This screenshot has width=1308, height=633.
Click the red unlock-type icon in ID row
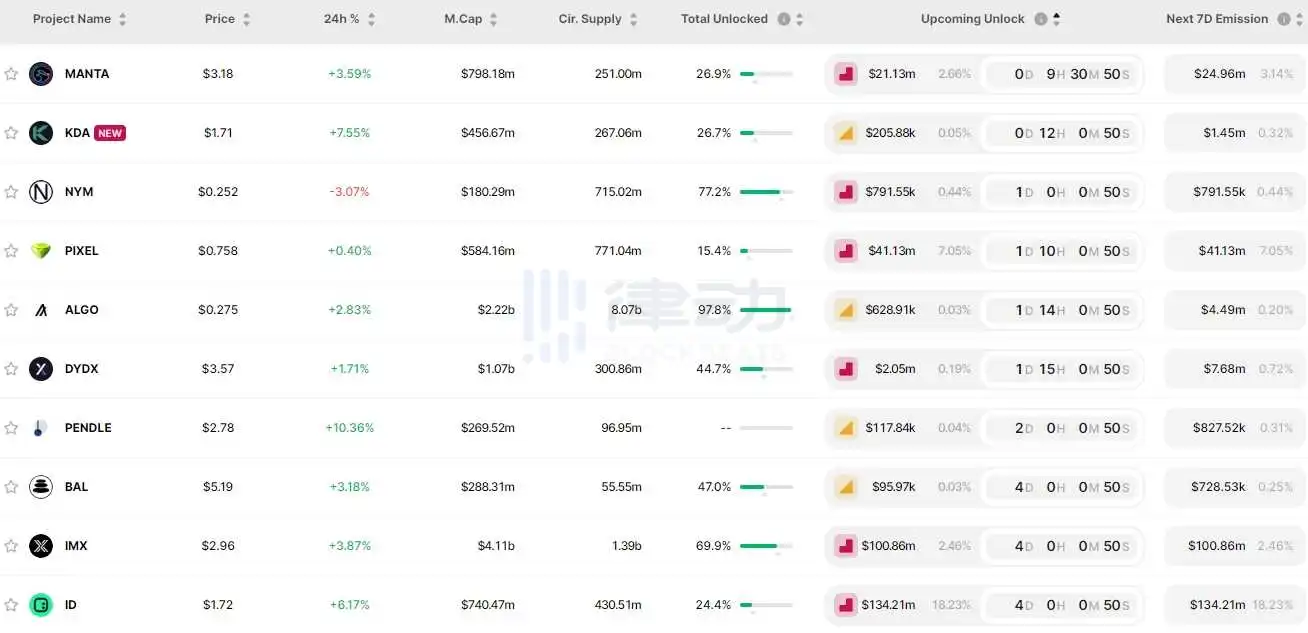coord(846,605)
